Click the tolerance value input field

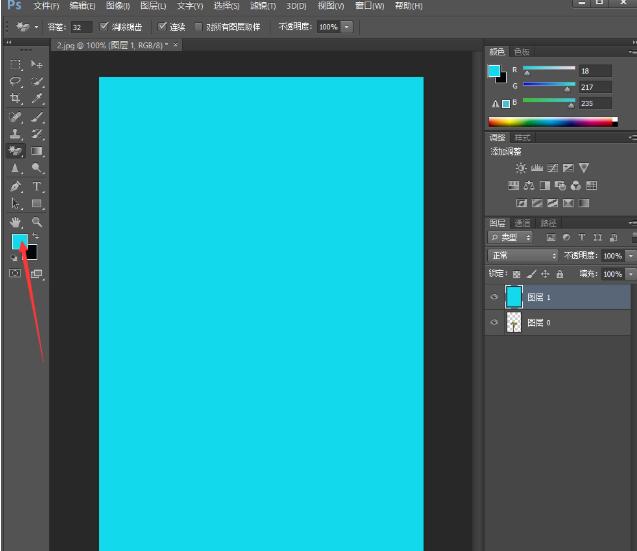click(81, 27)
